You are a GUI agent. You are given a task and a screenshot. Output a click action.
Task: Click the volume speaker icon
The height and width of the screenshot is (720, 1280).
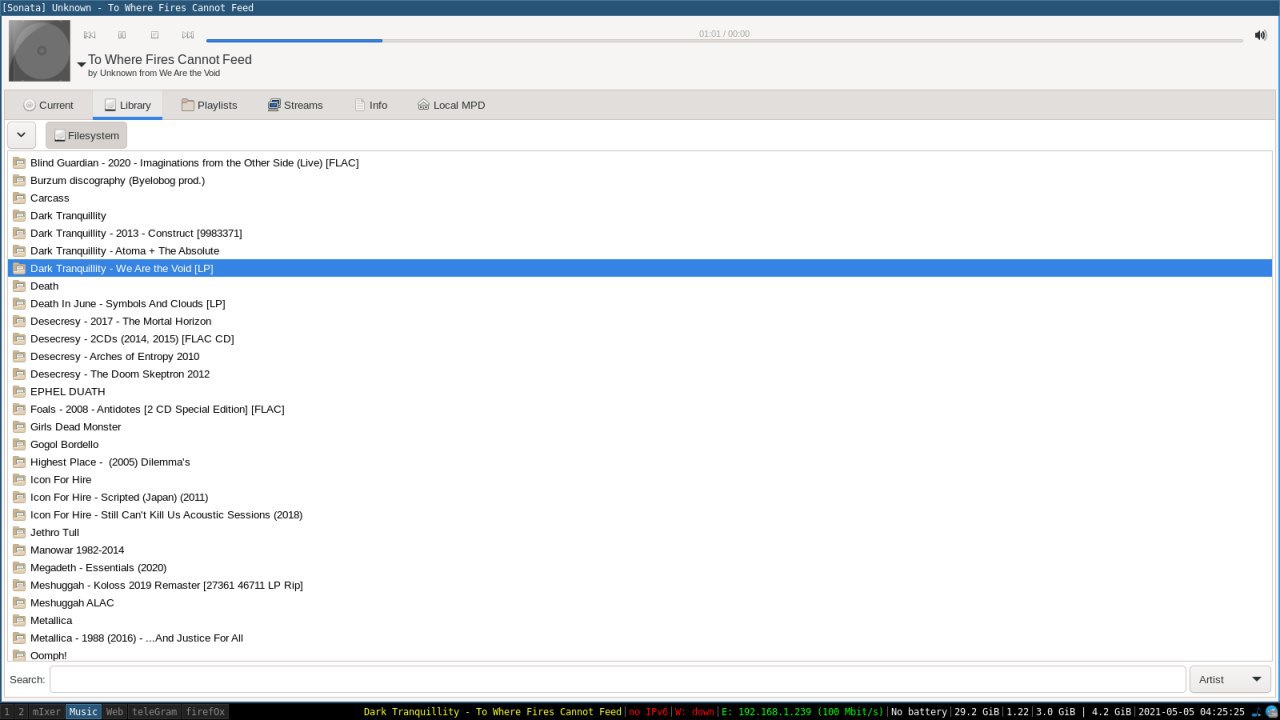1261,36
